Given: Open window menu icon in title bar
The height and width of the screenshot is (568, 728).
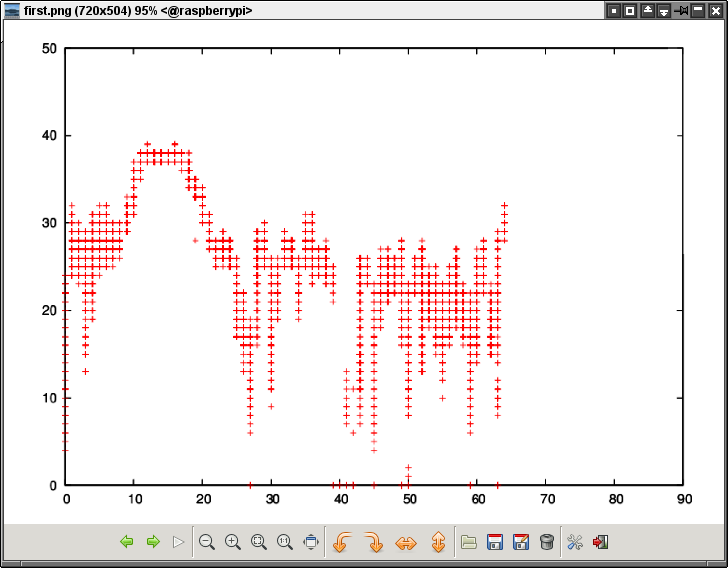Looking at the screenshot, I should point(11,11).
